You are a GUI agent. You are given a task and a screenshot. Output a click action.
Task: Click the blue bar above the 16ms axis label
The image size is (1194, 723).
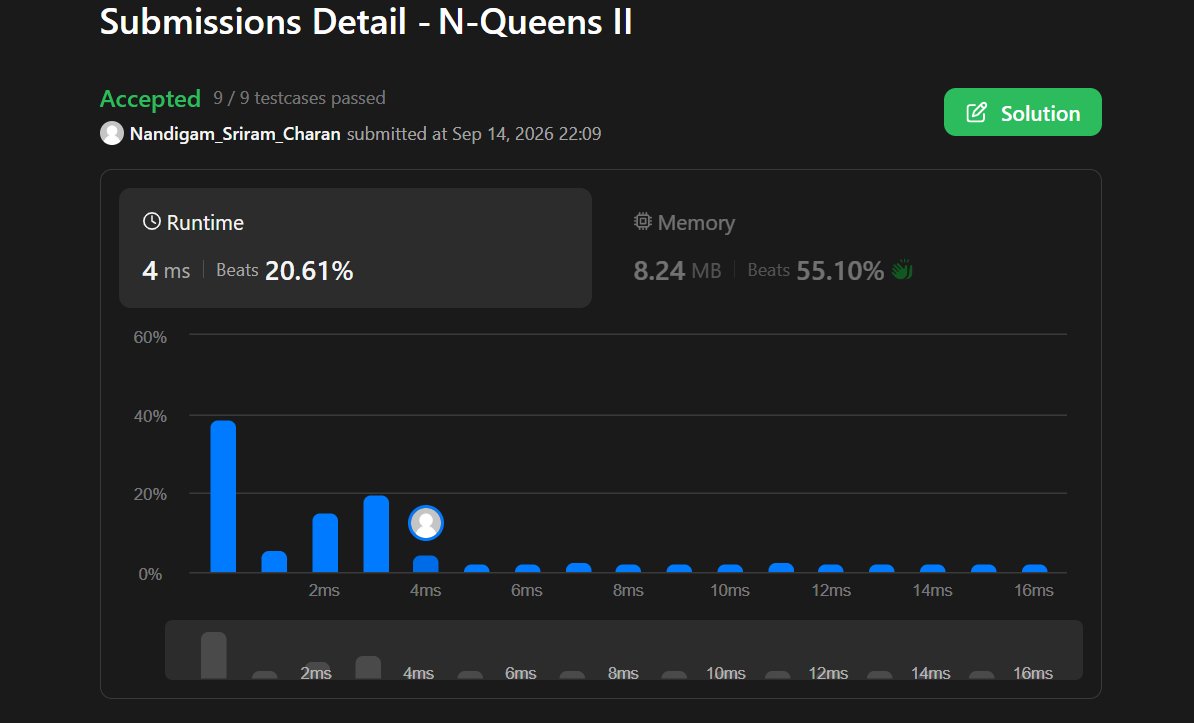[x=1034, y=568]
